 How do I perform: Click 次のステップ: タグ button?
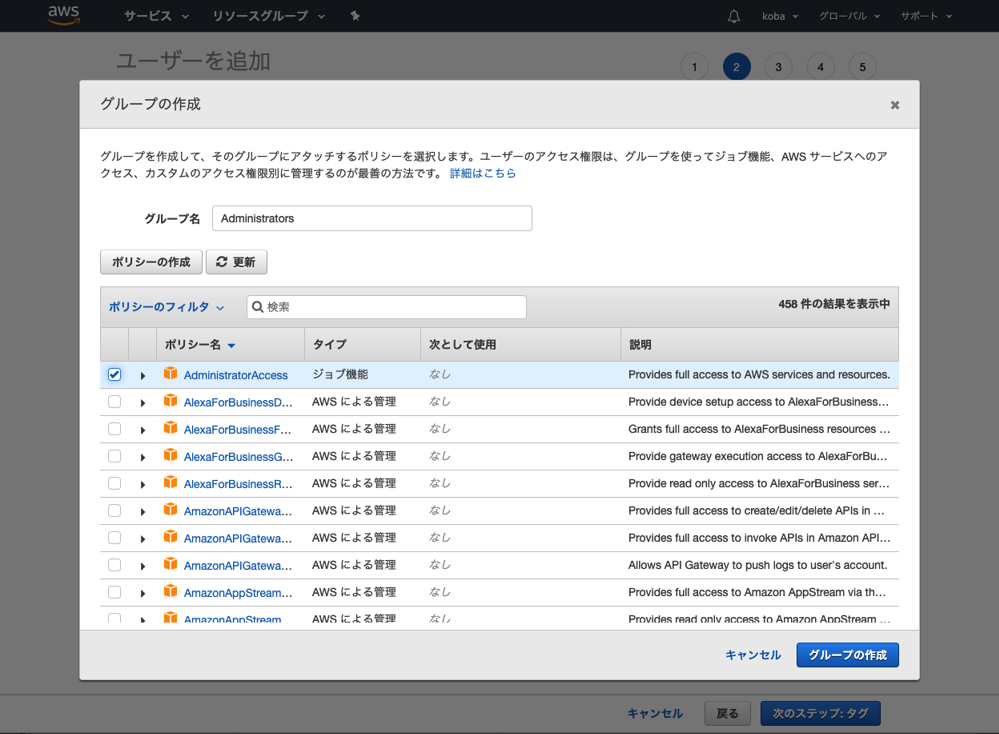821,714
